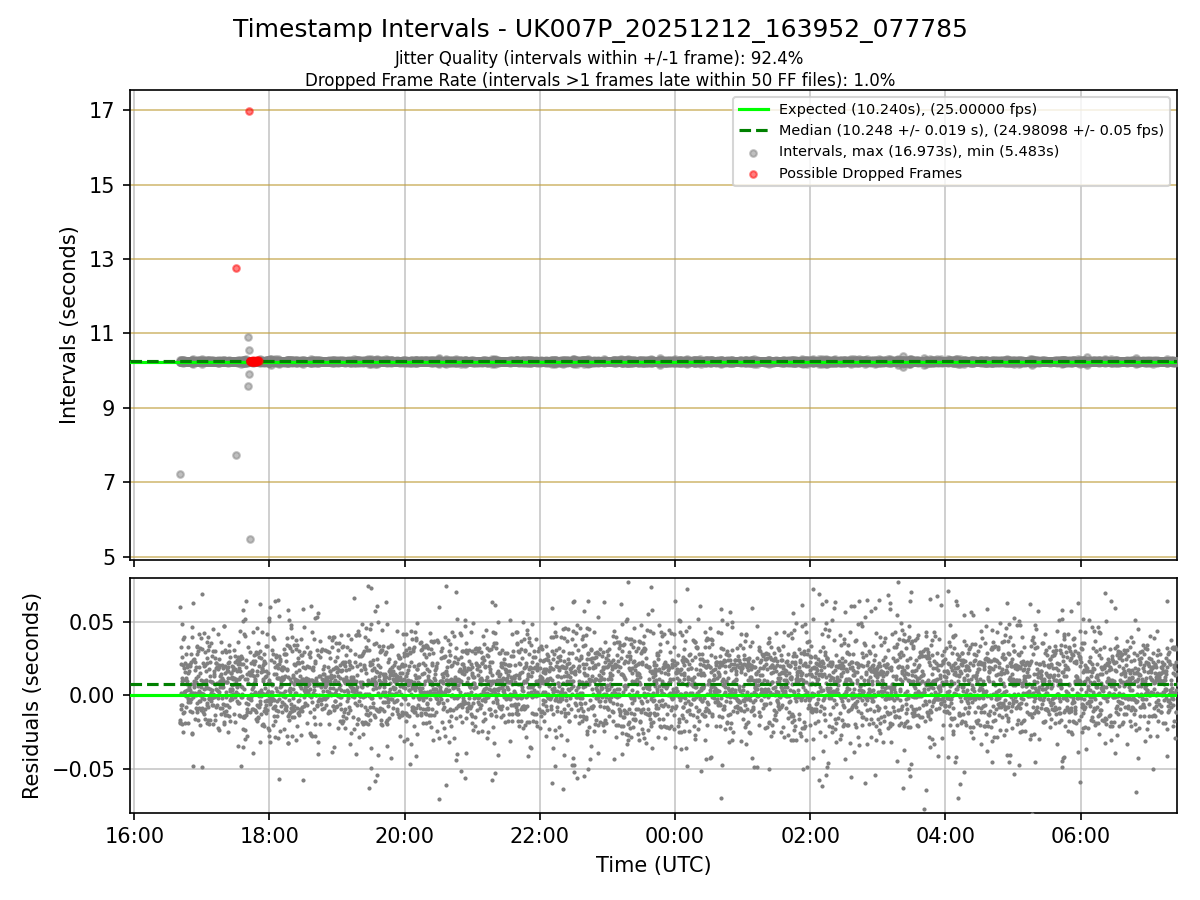Click the lowest gray interval point near 5.5 seconds

250,539
